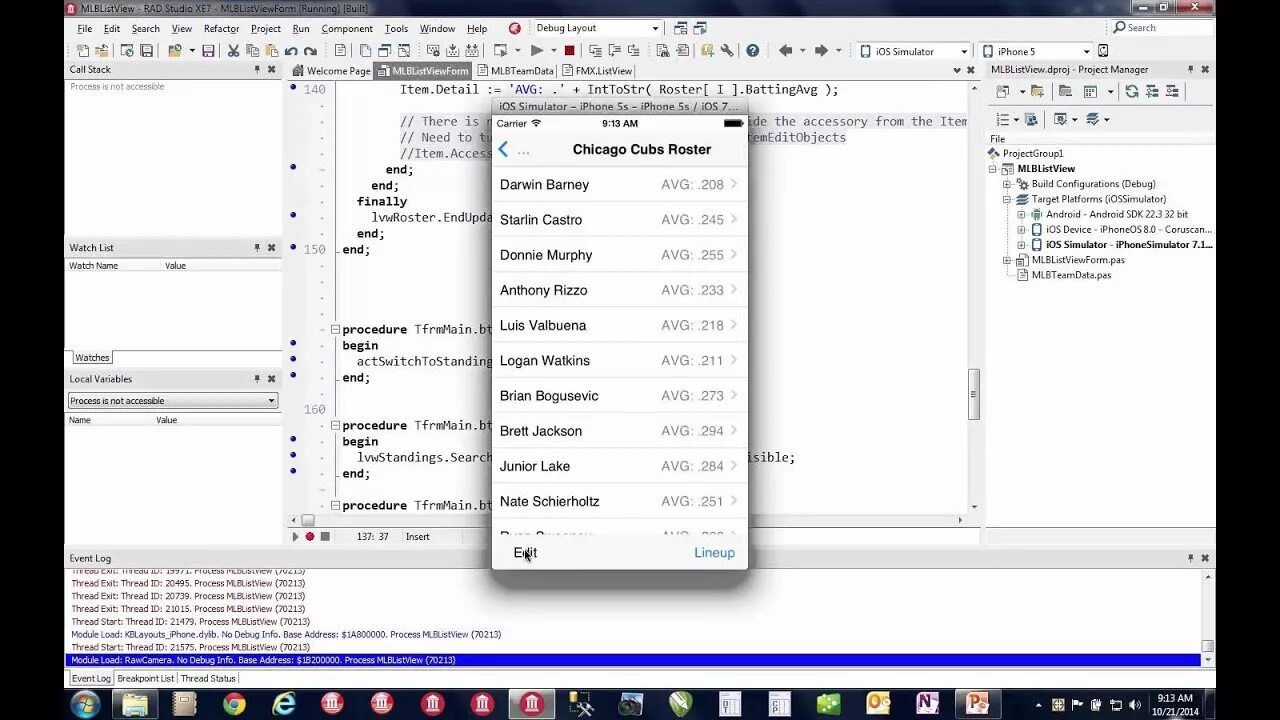The width and height of the screenshot is (1280, 720).
Task: Open the iPhone 5 device dropdown
Action: (1086, 51)
